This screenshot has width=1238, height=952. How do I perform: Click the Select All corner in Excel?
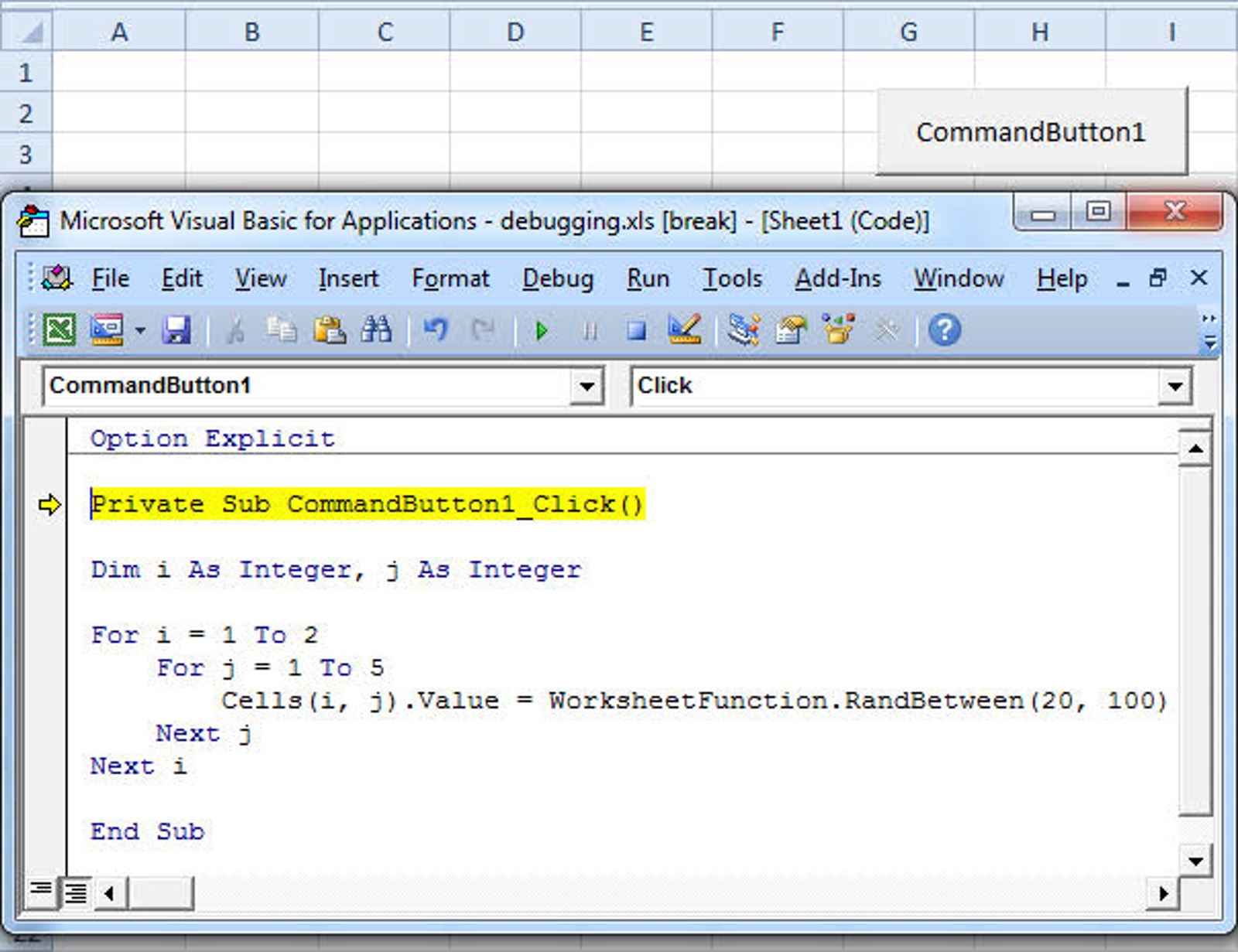click(26, 31)
